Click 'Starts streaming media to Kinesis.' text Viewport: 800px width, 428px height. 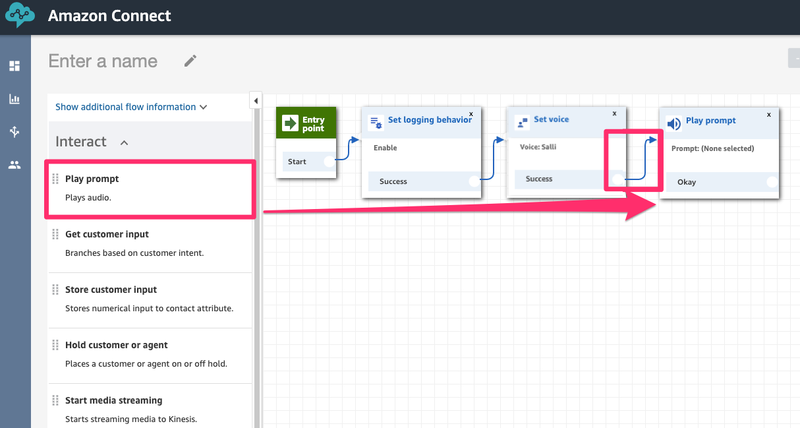point(131,419)
